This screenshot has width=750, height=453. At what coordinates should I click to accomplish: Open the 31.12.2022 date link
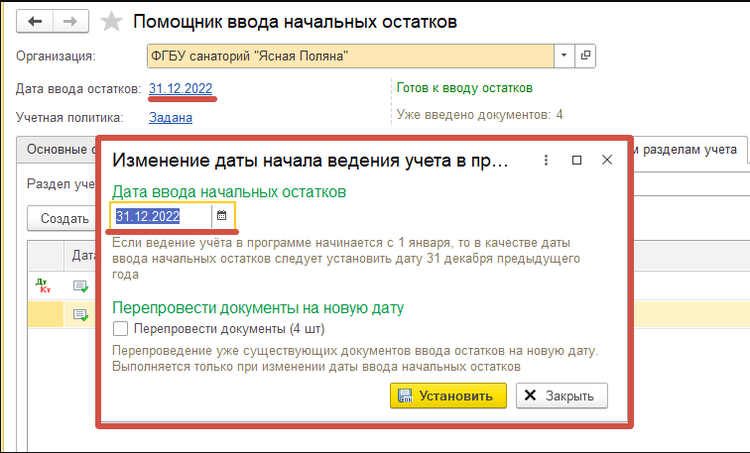(179, 88)
